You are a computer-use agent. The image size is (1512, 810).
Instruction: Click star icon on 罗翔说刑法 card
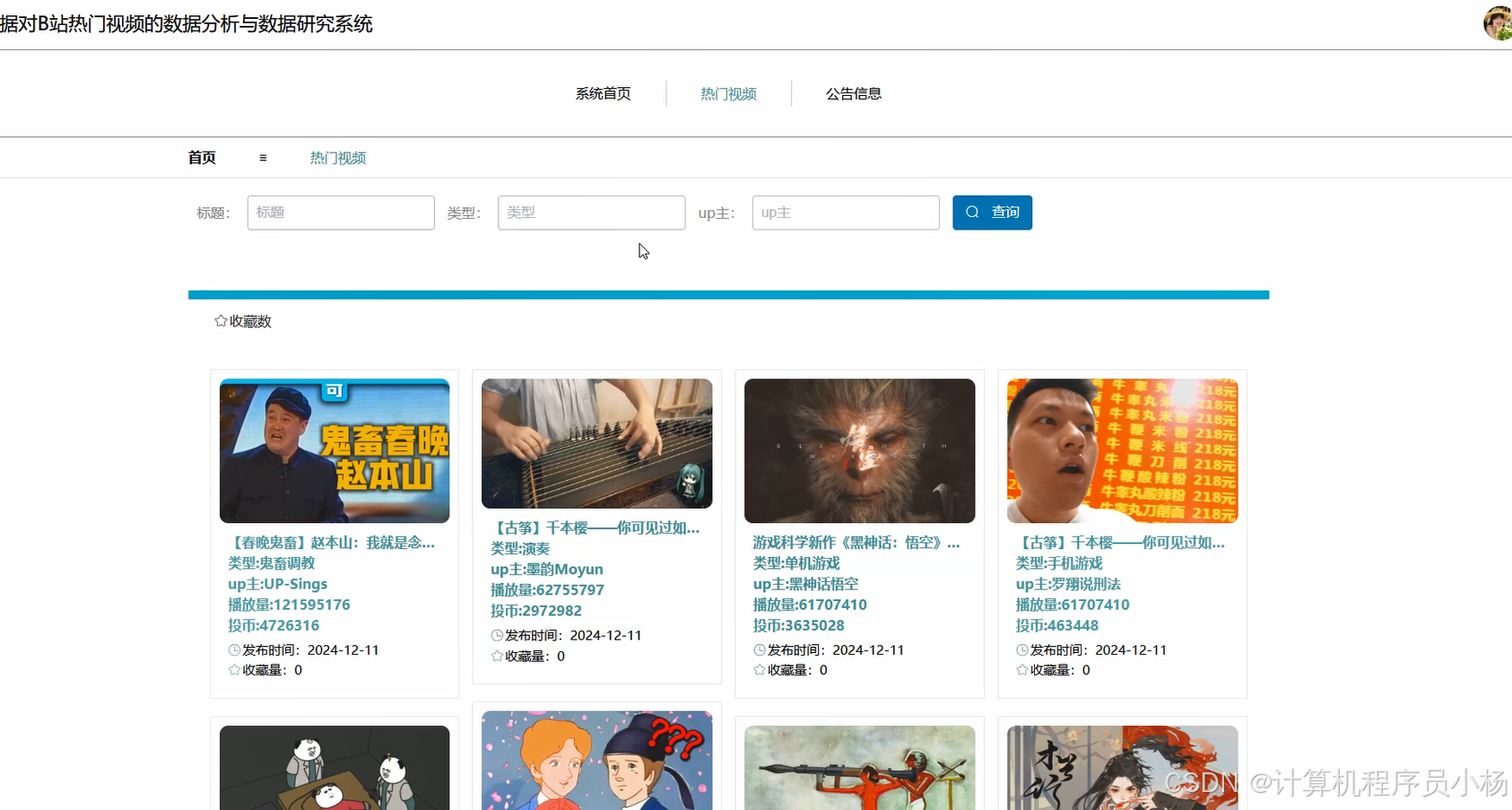(x=1022, y=670)
